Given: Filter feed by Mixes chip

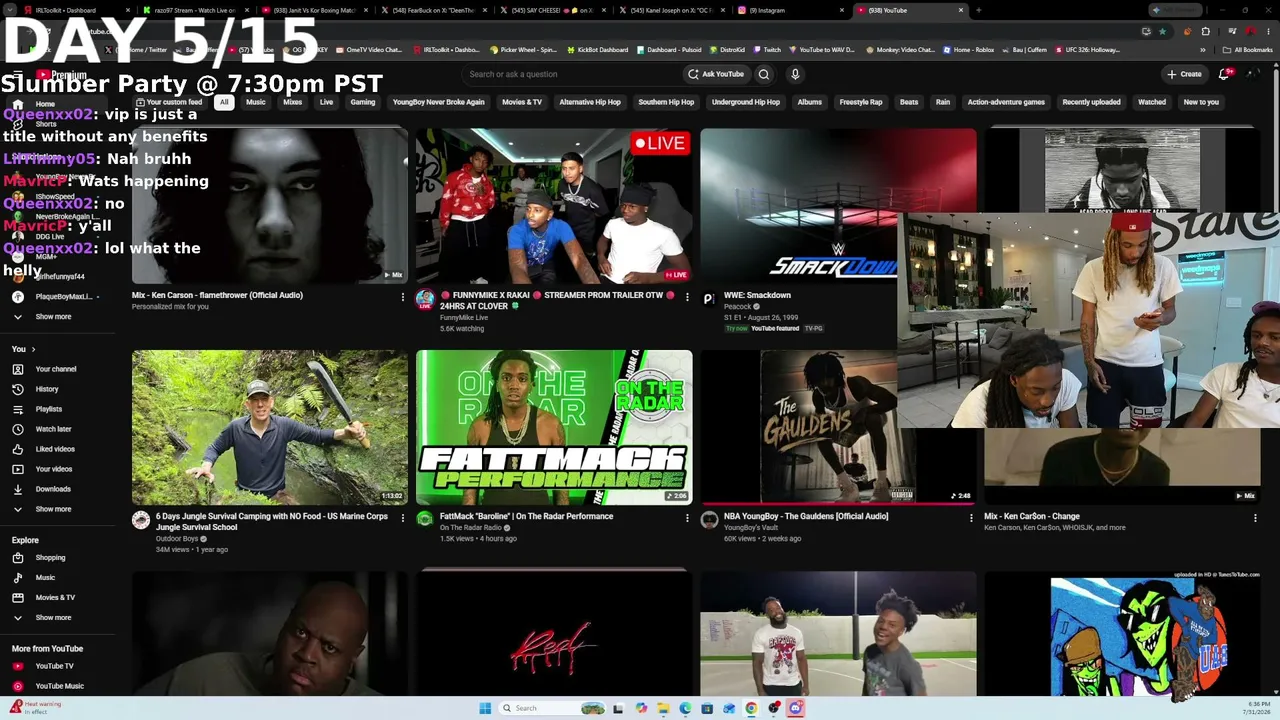Looking at the screenshot, I should click(x=292, y=102).
